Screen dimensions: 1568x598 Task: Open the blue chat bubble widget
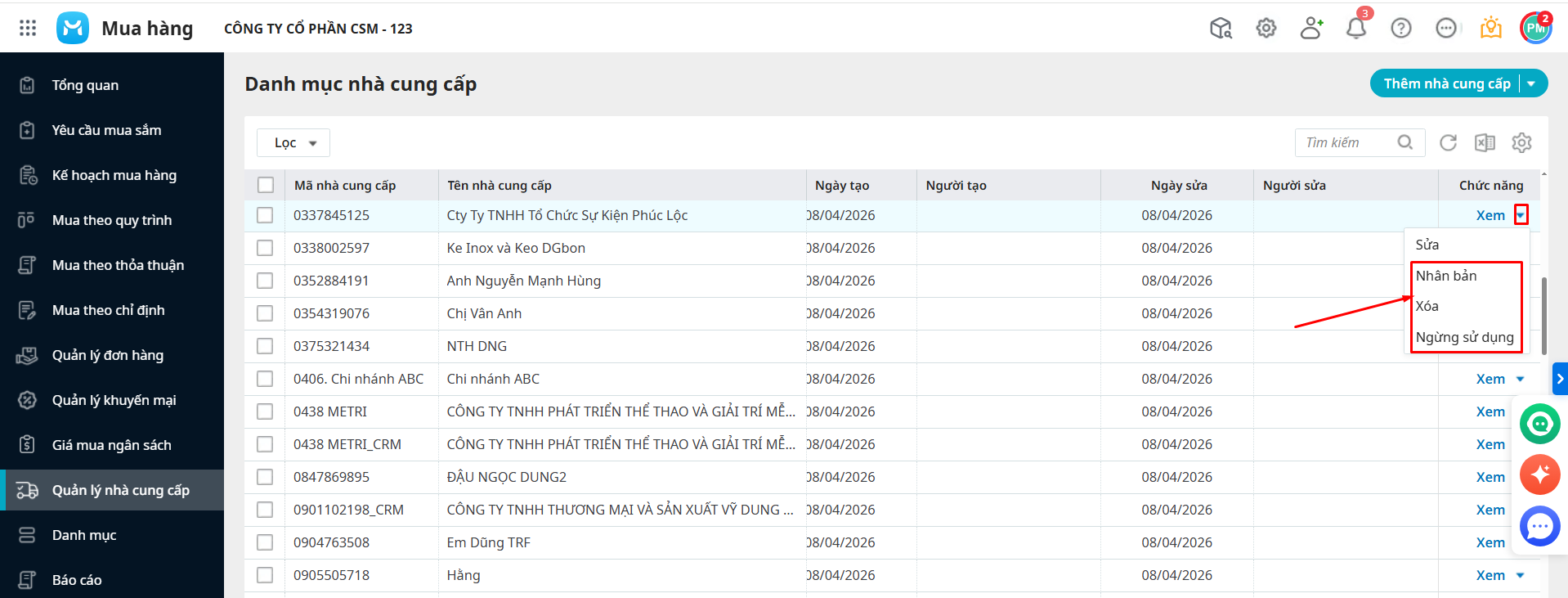point(1539,526)
